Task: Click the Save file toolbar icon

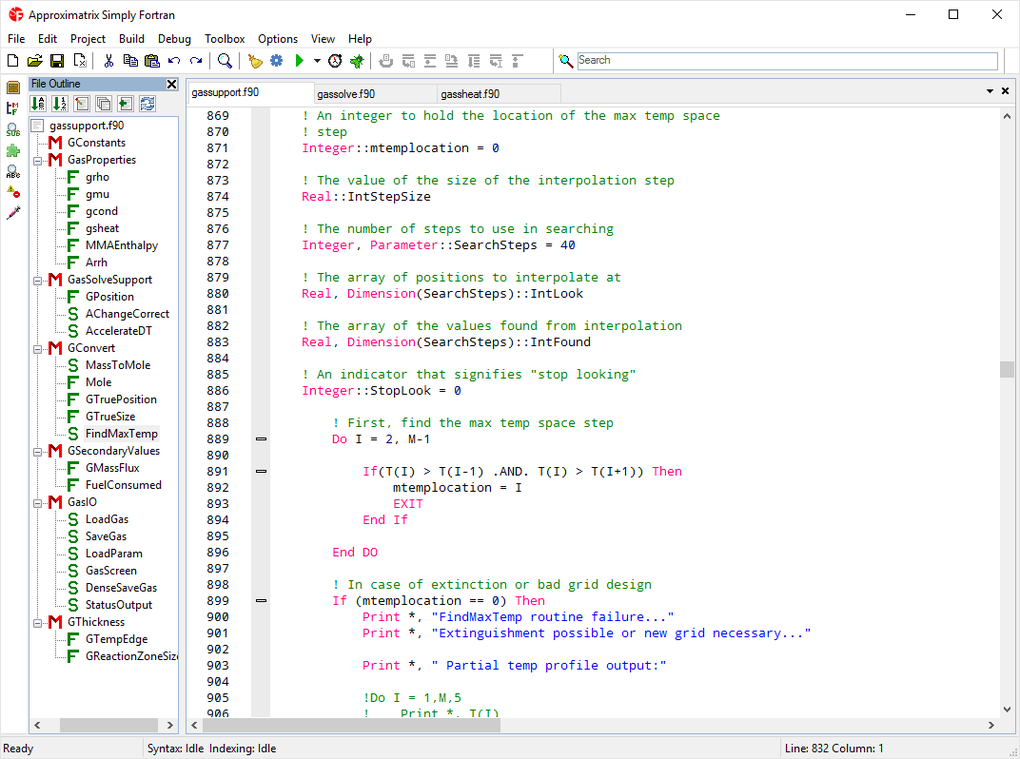Action: (x=57, y=61)
